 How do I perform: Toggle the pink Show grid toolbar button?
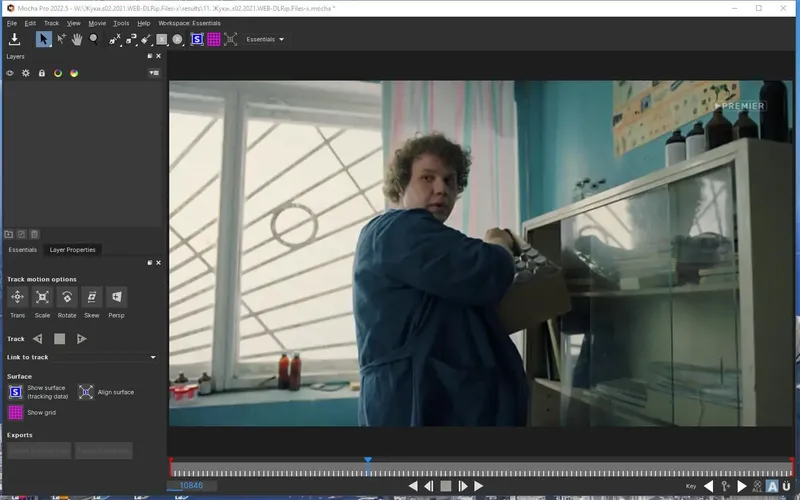214,39
